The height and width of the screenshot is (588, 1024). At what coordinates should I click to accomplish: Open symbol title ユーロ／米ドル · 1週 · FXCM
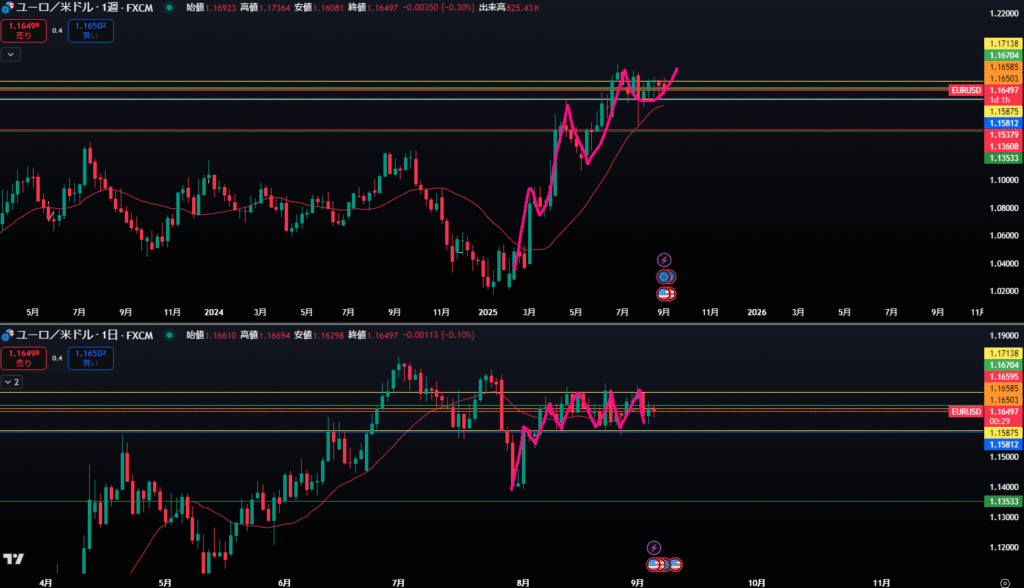pyautogui.click(x=84, y=8)
